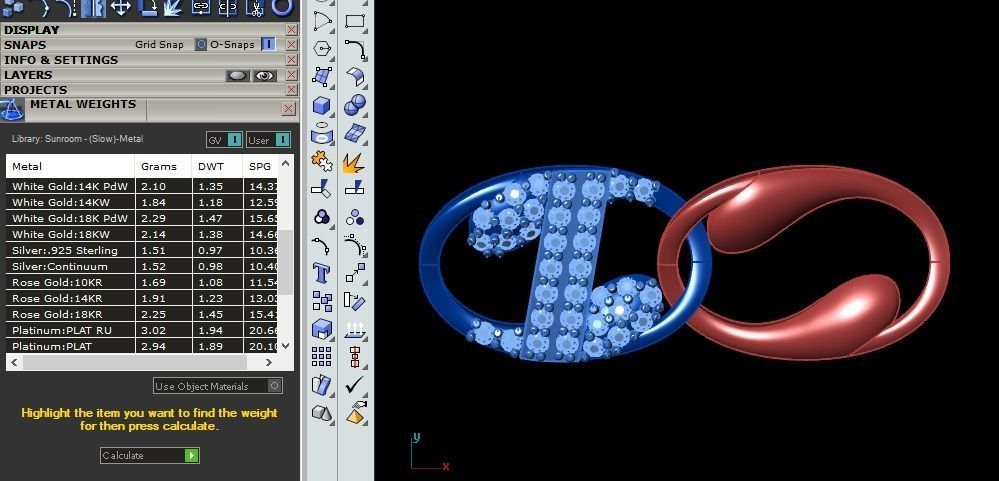Click the three overlapping circles icon

coord(323,217)
